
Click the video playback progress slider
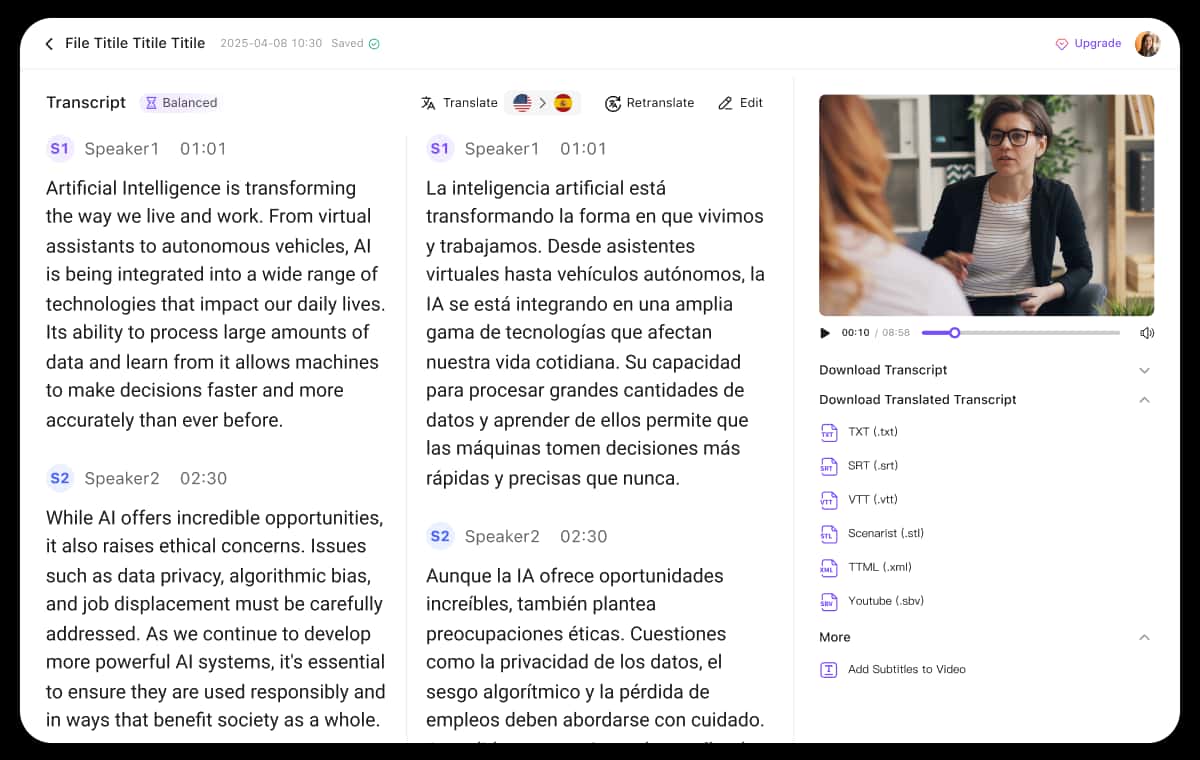tap(1020, 333)
